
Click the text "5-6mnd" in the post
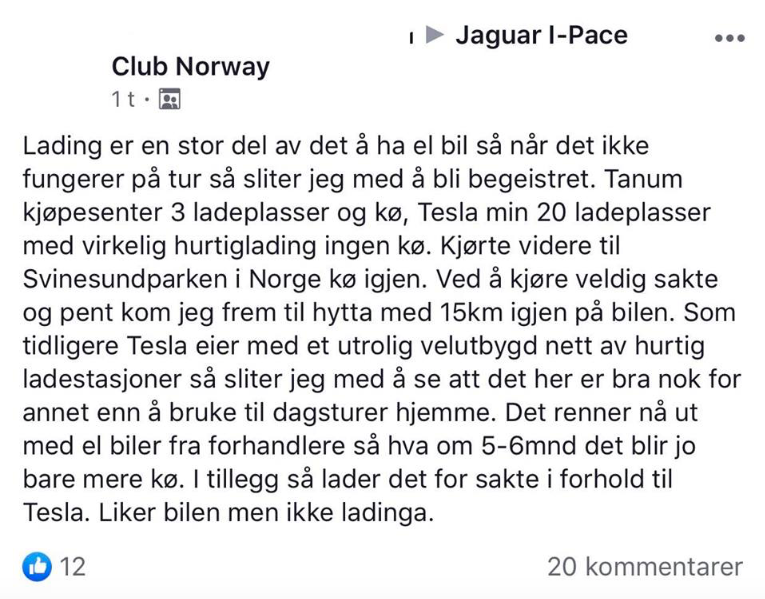[528, 446]
